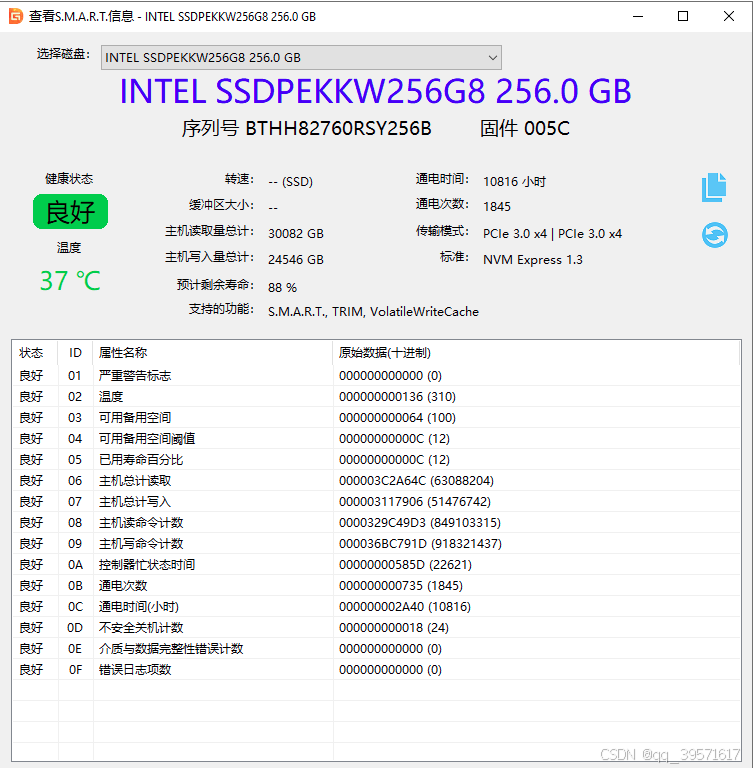Viewport: 755px width, 768px height.
Task: Click the S.M.A.R.T., TRIM, VolatileWriteCache features text
Action: (373, 312)
